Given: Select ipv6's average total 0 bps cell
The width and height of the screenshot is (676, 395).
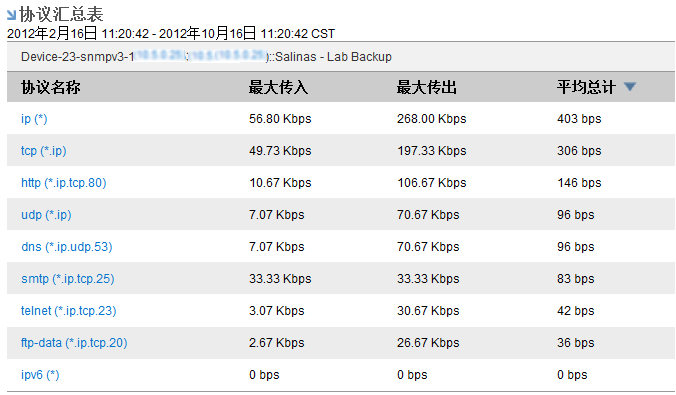Looking at the screenshot, I should [x=572, y=375].
